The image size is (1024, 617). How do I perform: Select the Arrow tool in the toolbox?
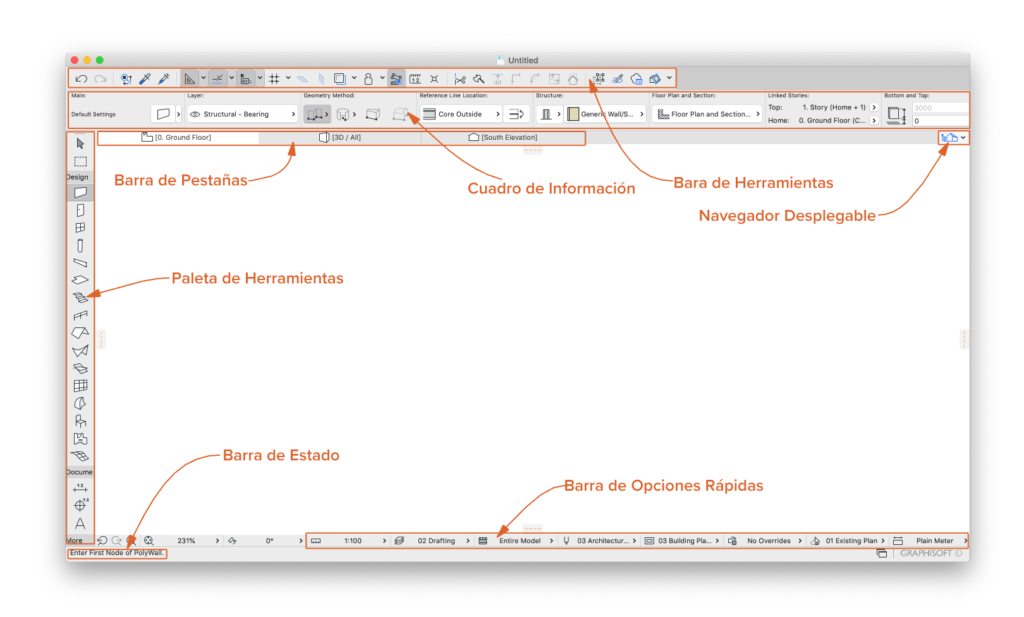pyautogui.click(x=80, y=143)
